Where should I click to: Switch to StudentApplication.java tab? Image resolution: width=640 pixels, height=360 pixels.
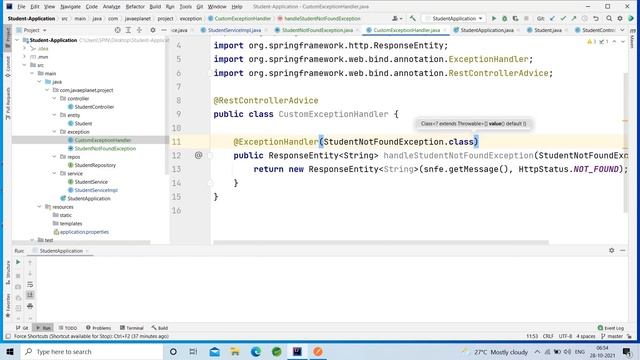pos(487,30)
